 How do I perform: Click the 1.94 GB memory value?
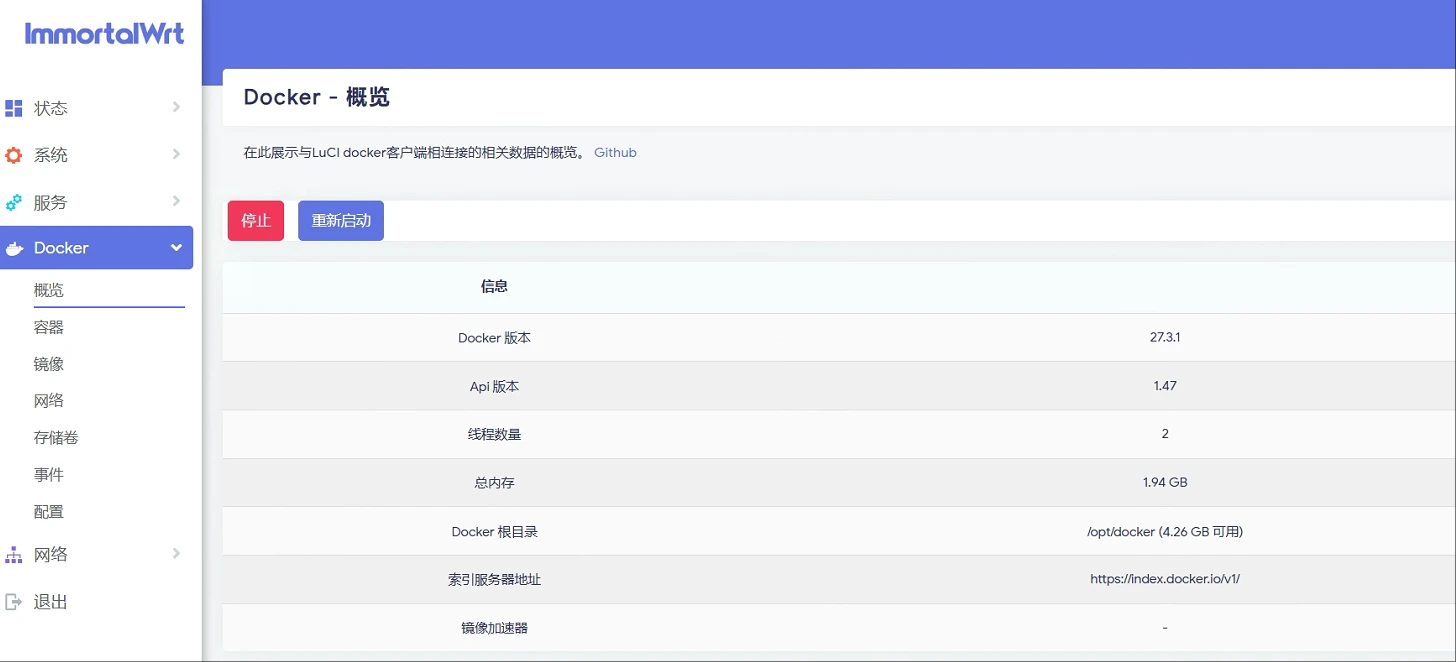coord(1165,483)
